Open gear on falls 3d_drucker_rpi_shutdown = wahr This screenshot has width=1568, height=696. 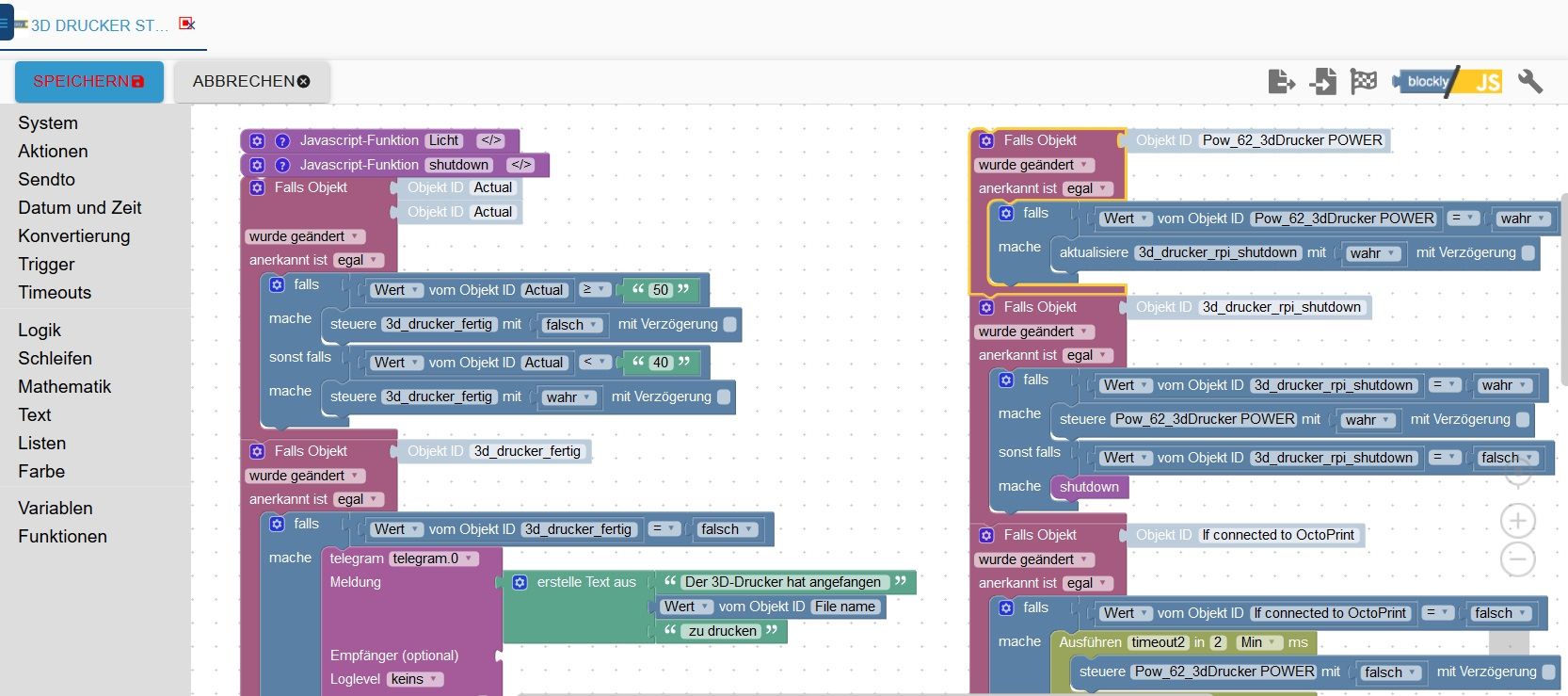point(1006,380)
